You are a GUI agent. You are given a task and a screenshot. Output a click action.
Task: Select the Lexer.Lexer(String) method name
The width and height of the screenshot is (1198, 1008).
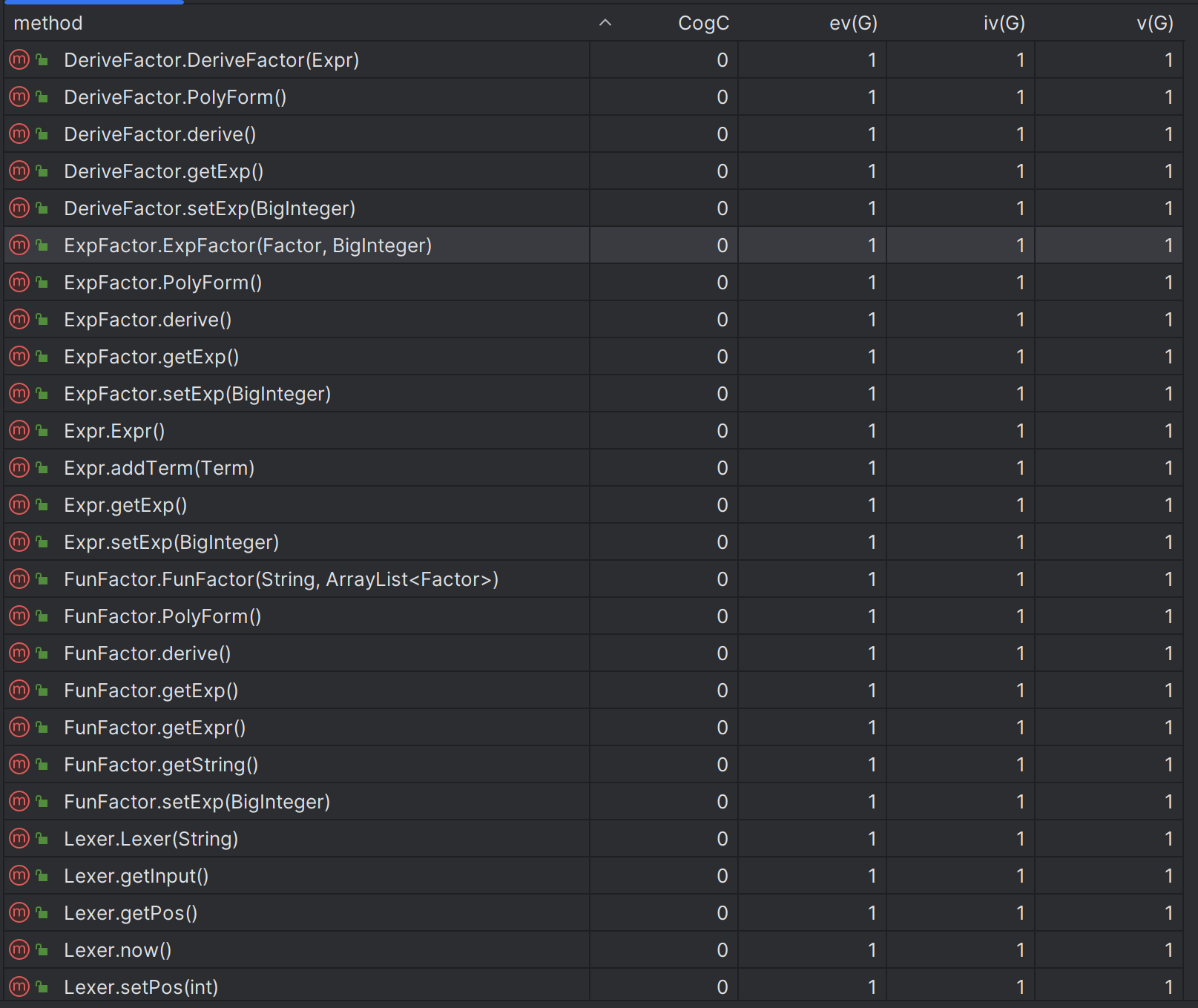coord(151,839)
